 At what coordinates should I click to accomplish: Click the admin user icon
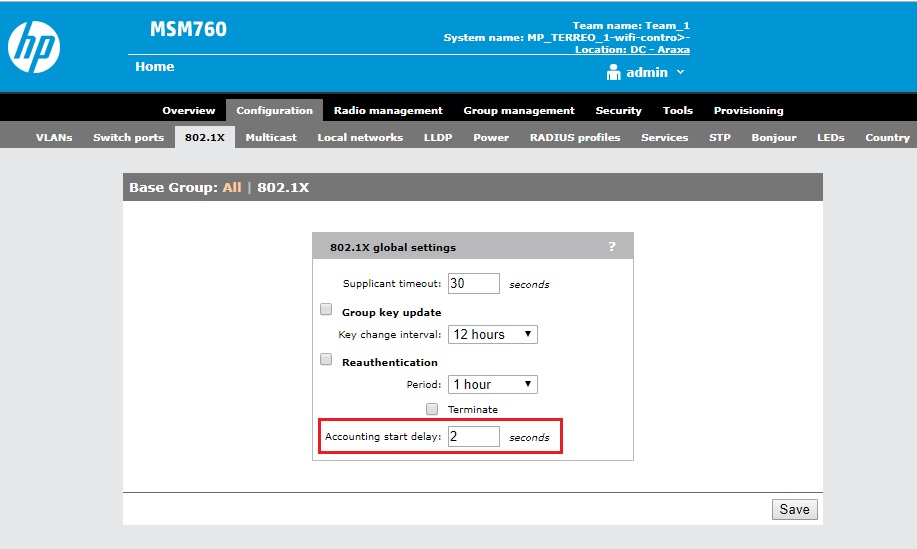(613, 72)
